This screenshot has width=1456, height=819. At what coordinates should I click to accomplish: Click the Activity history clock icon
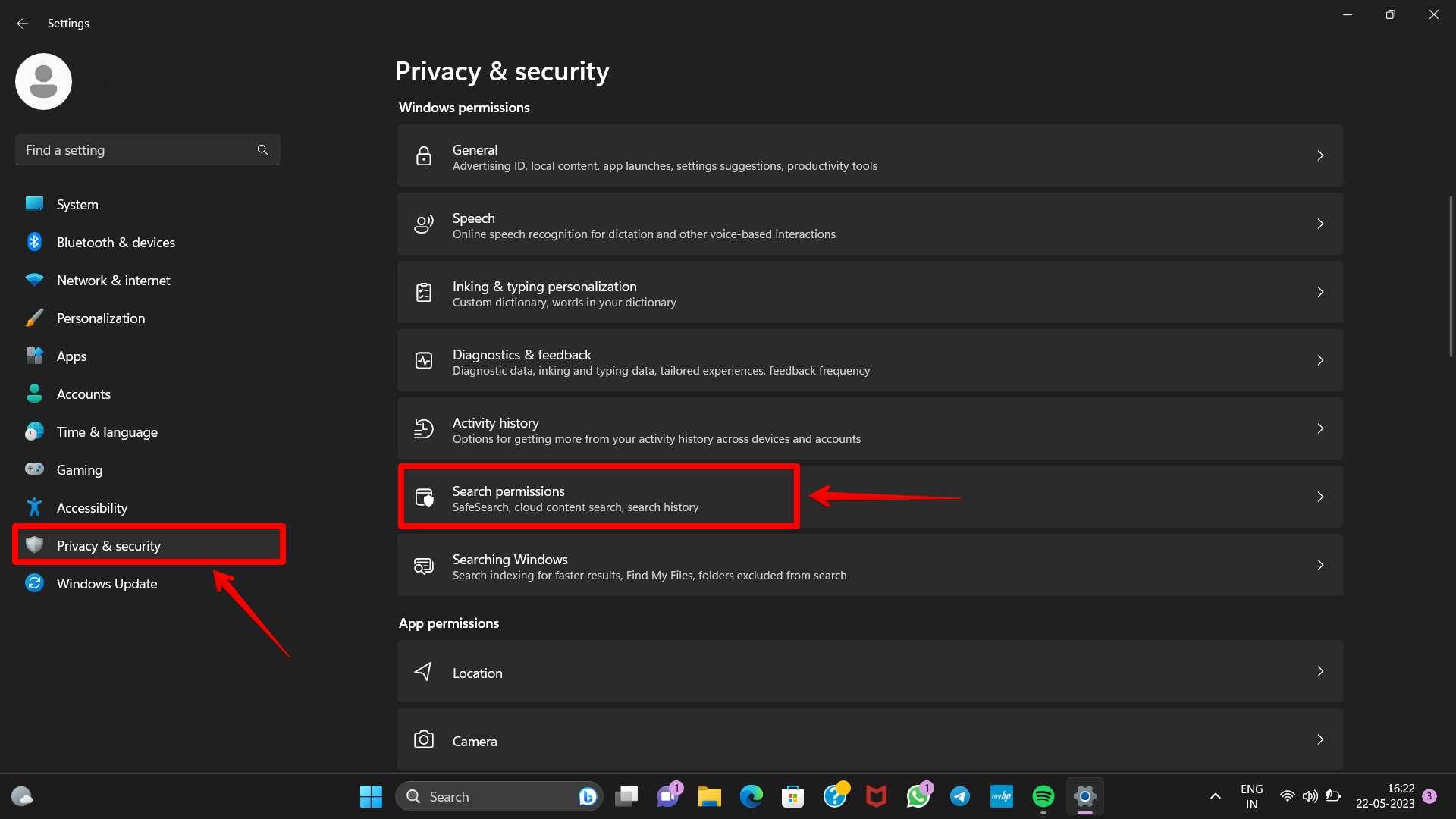423,428
